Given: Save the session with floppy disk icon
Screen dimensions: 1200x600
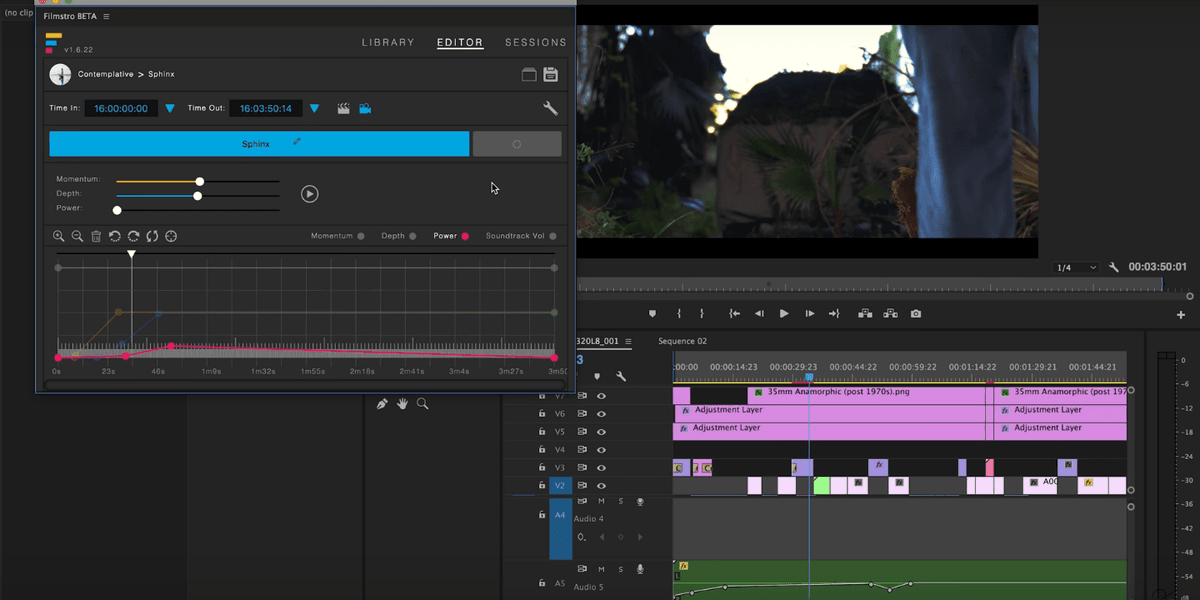Looking at the screenshot, I should 550,75.
